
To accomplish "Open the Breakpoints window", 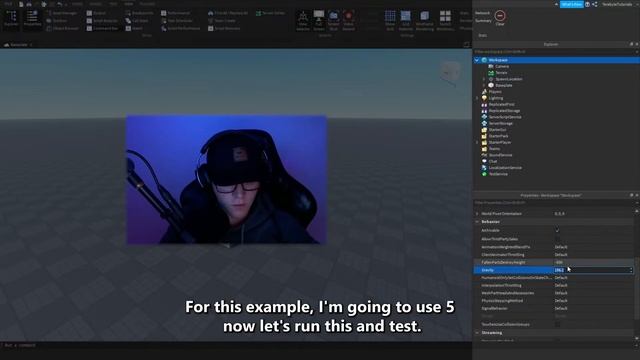I will click(140, 13).
